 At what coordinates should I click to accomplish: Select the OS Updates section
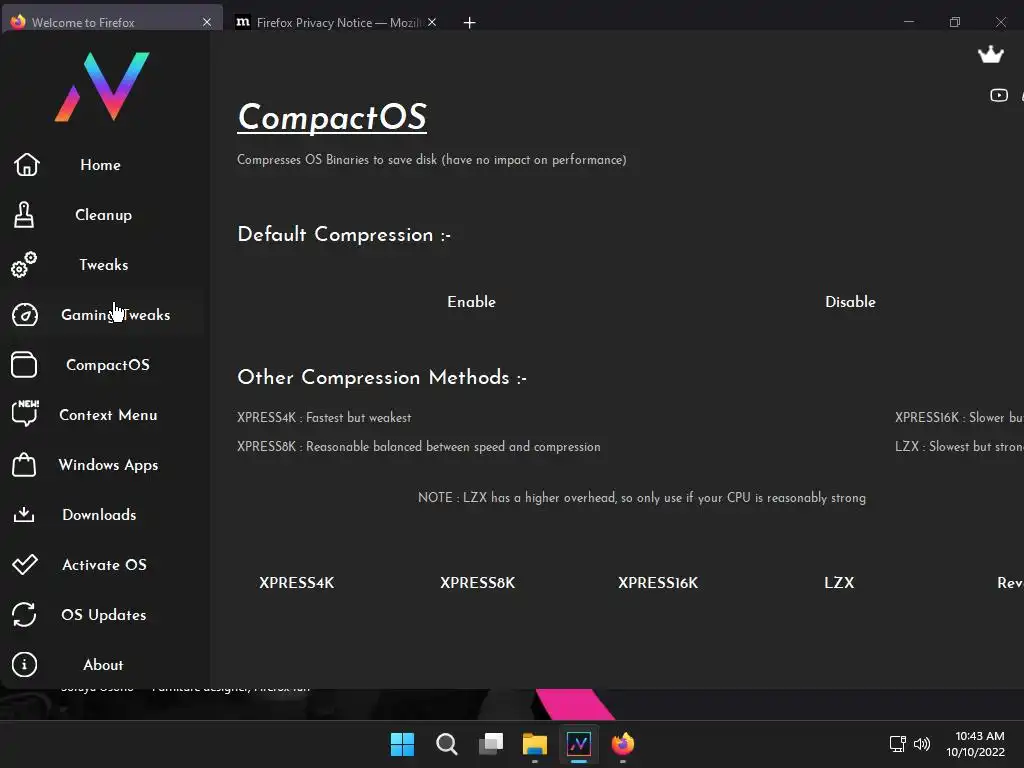click(x=103, y=615)
